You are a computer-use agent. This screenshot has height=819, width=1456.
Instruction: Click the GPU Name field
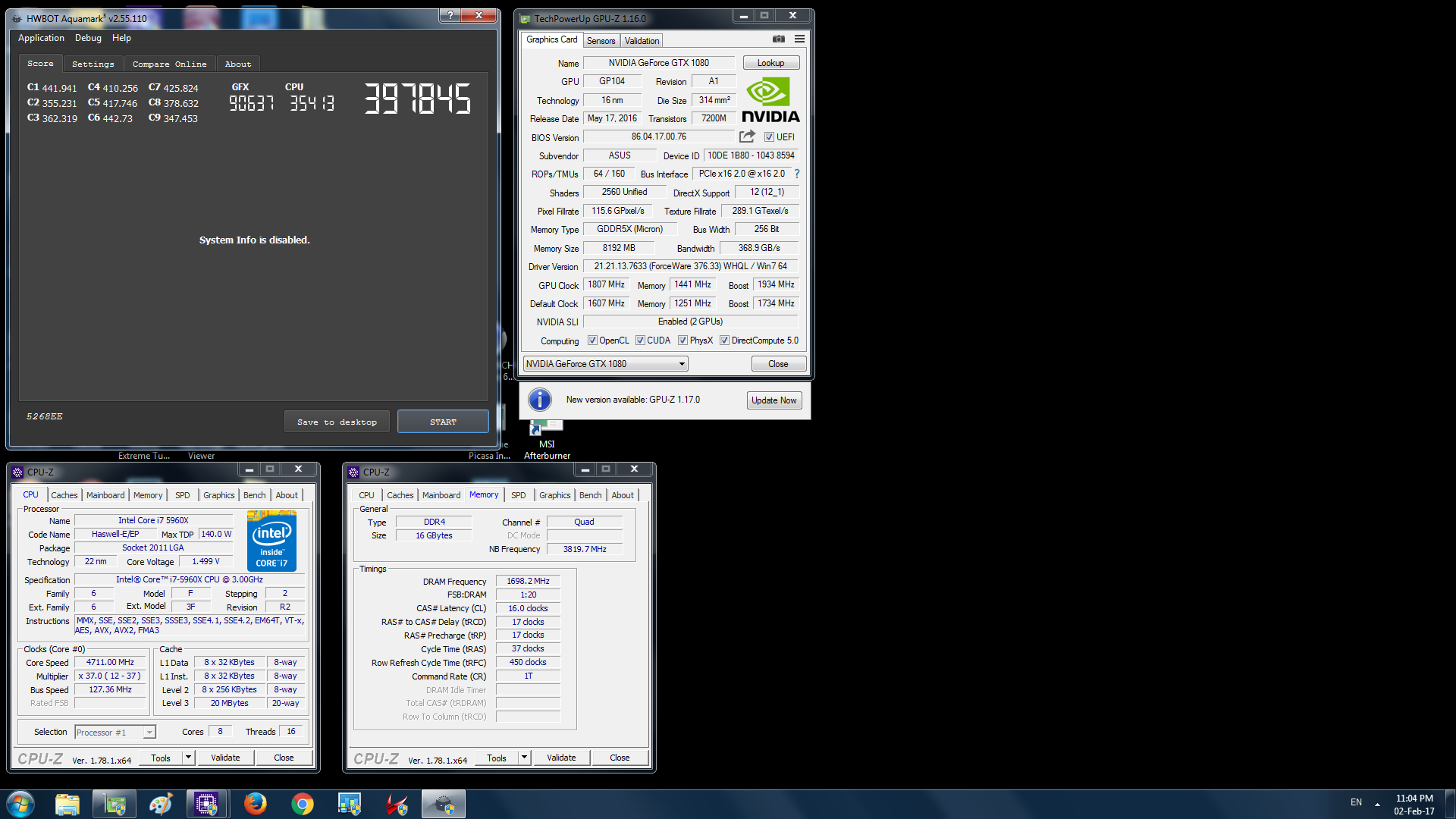658,63
